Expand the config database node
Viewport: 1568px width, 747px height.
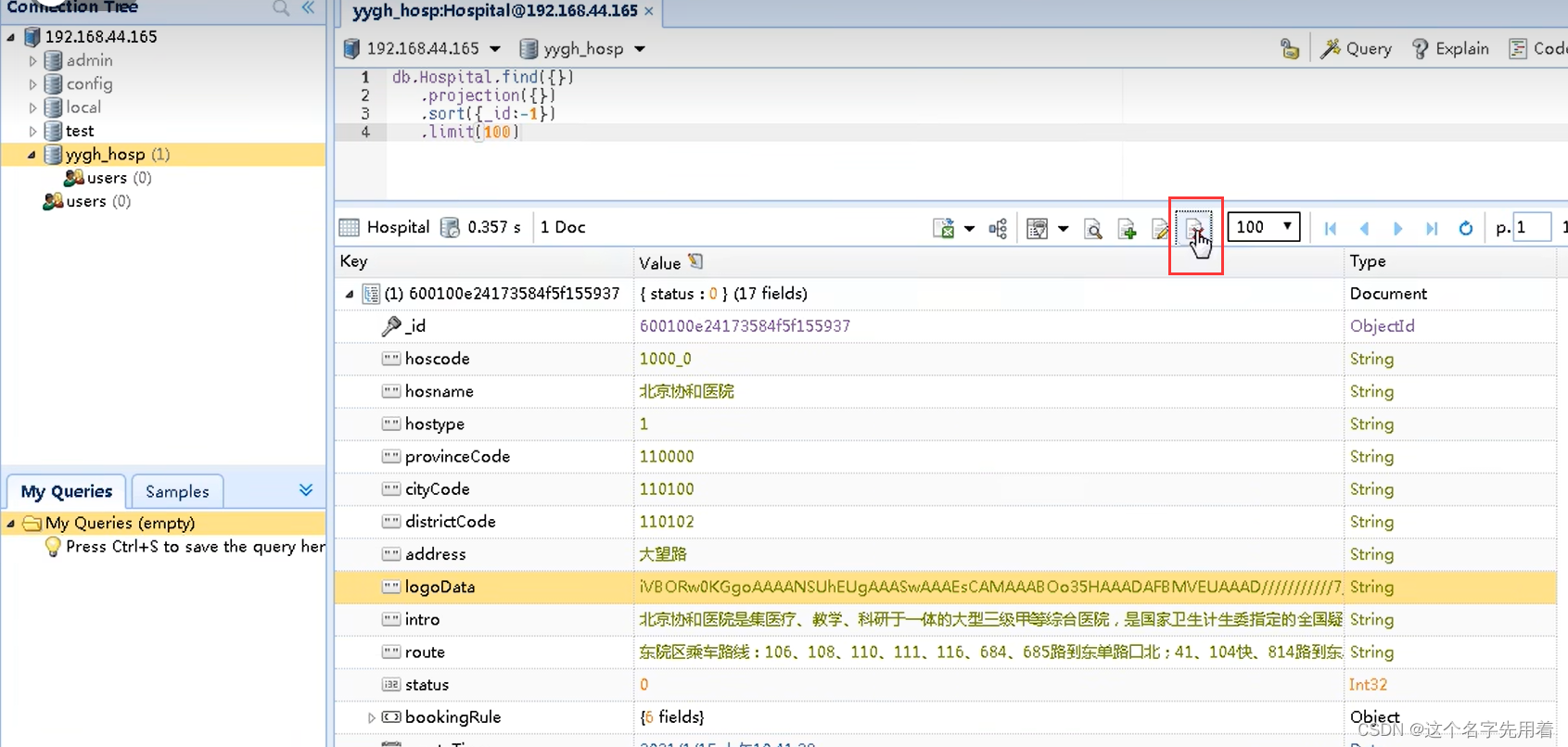click(32, 84)
